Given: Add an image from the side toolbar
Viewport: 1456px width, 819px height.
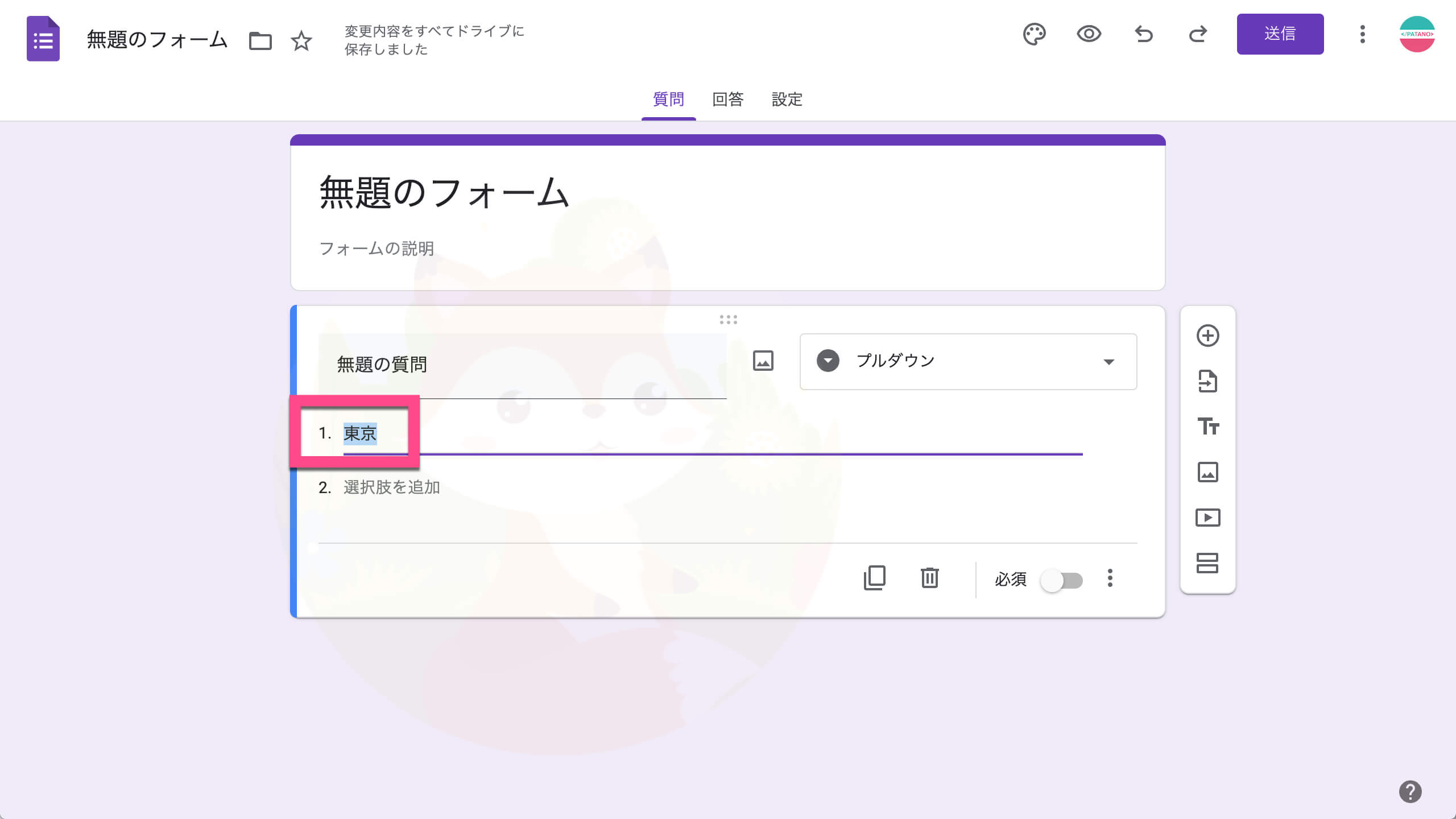Looking at the screenshot, I should click(x=1208, y=472).
